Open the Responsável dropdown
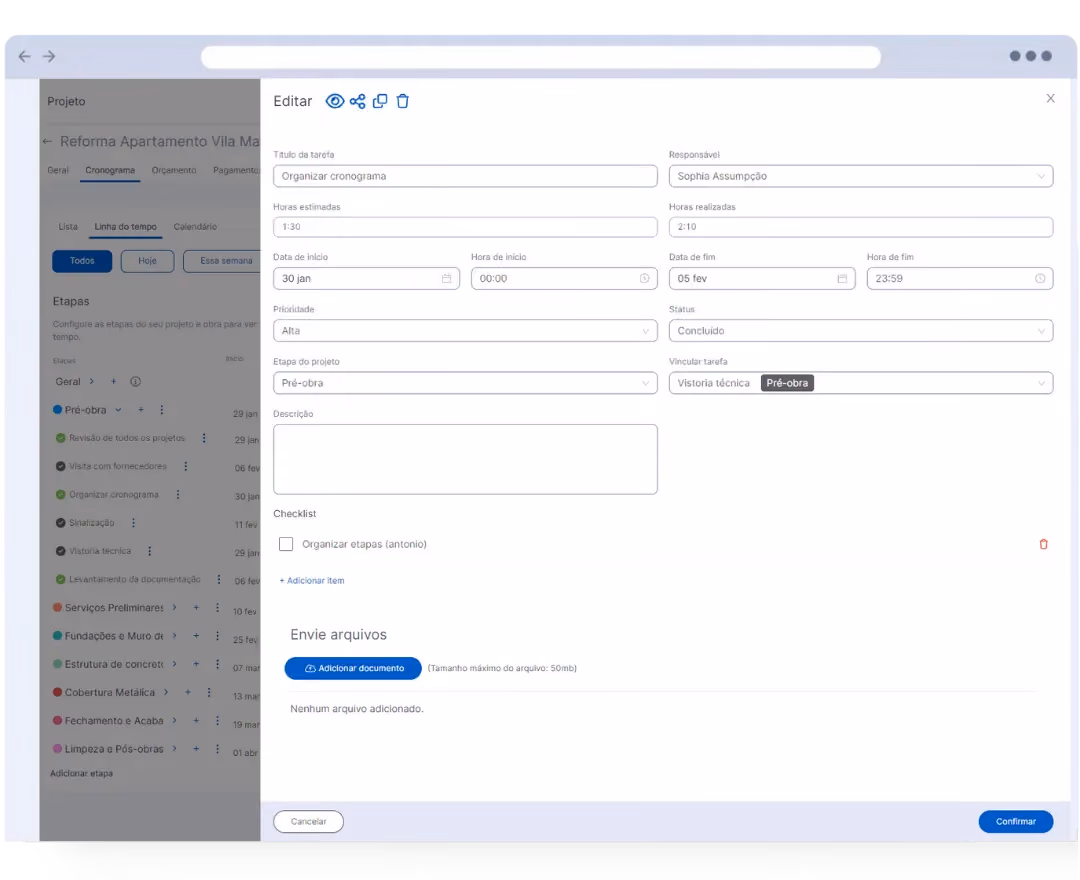The image size is (1080, 880). pos(860,176)
